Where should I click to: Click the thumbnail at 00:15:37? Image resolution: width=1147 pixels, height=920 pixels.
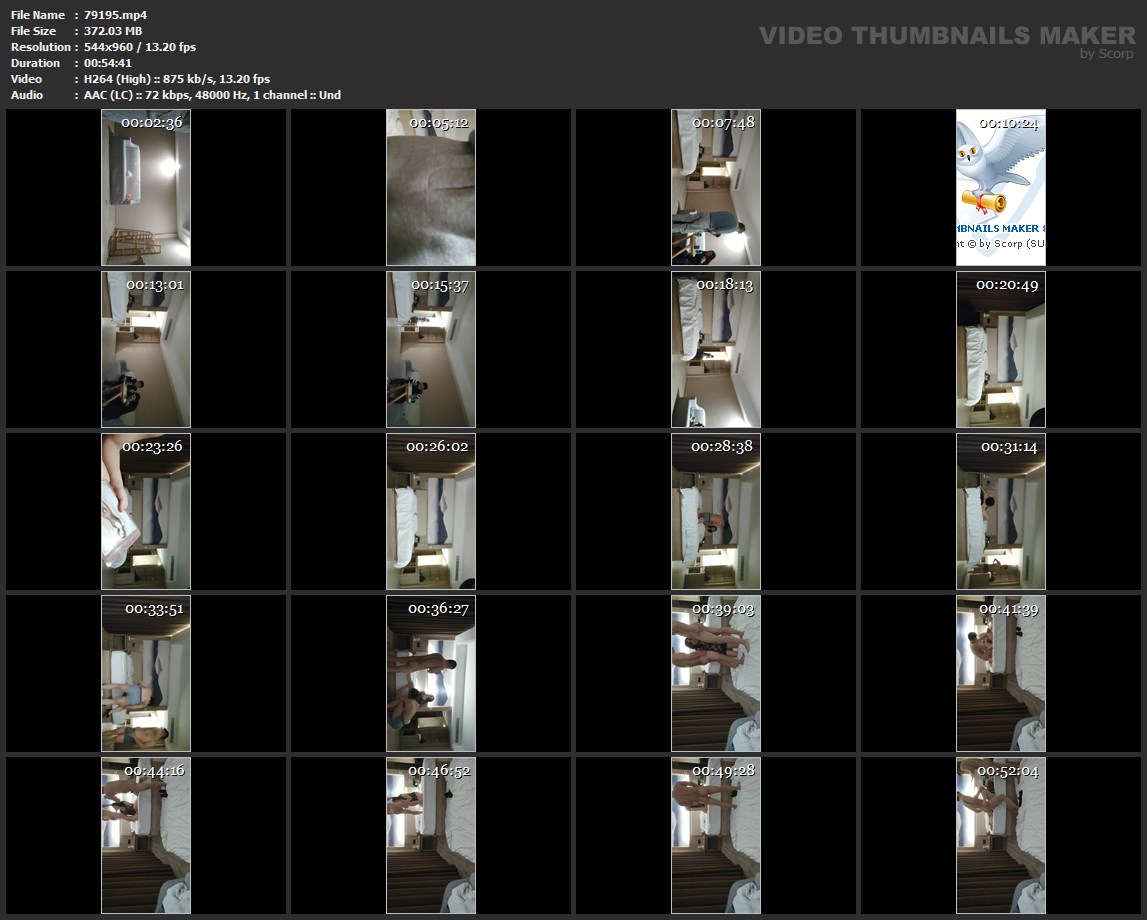coord(431,350)
